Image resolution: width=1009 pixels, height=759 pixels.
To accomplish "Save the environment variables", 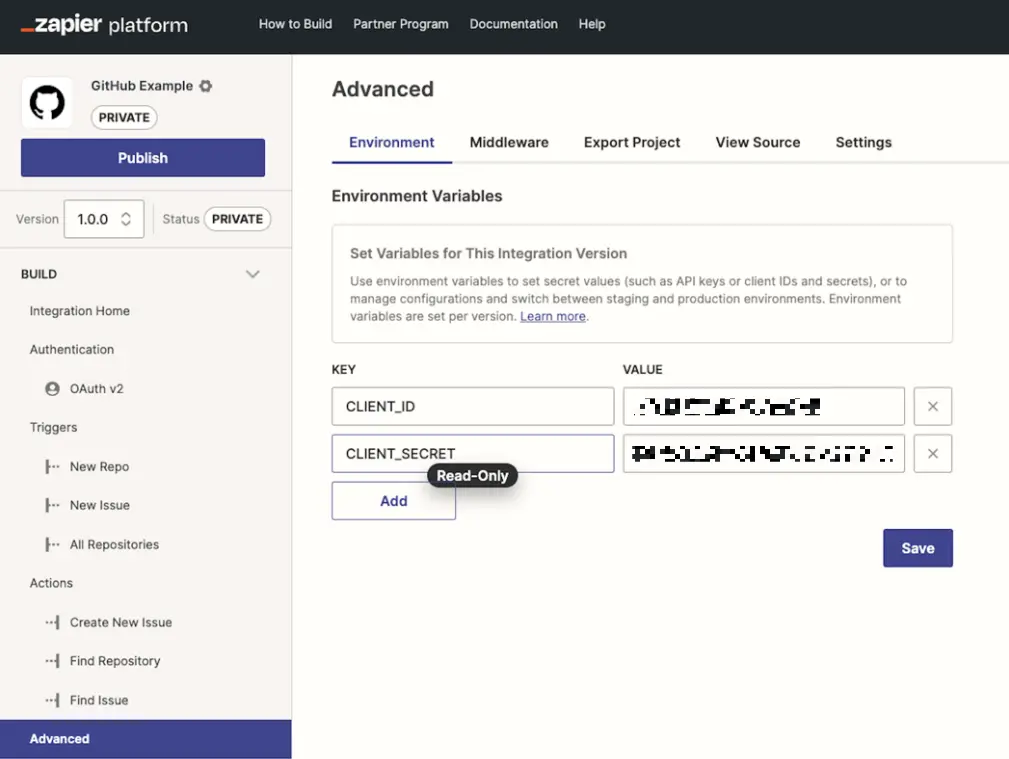I will (918, 548).
